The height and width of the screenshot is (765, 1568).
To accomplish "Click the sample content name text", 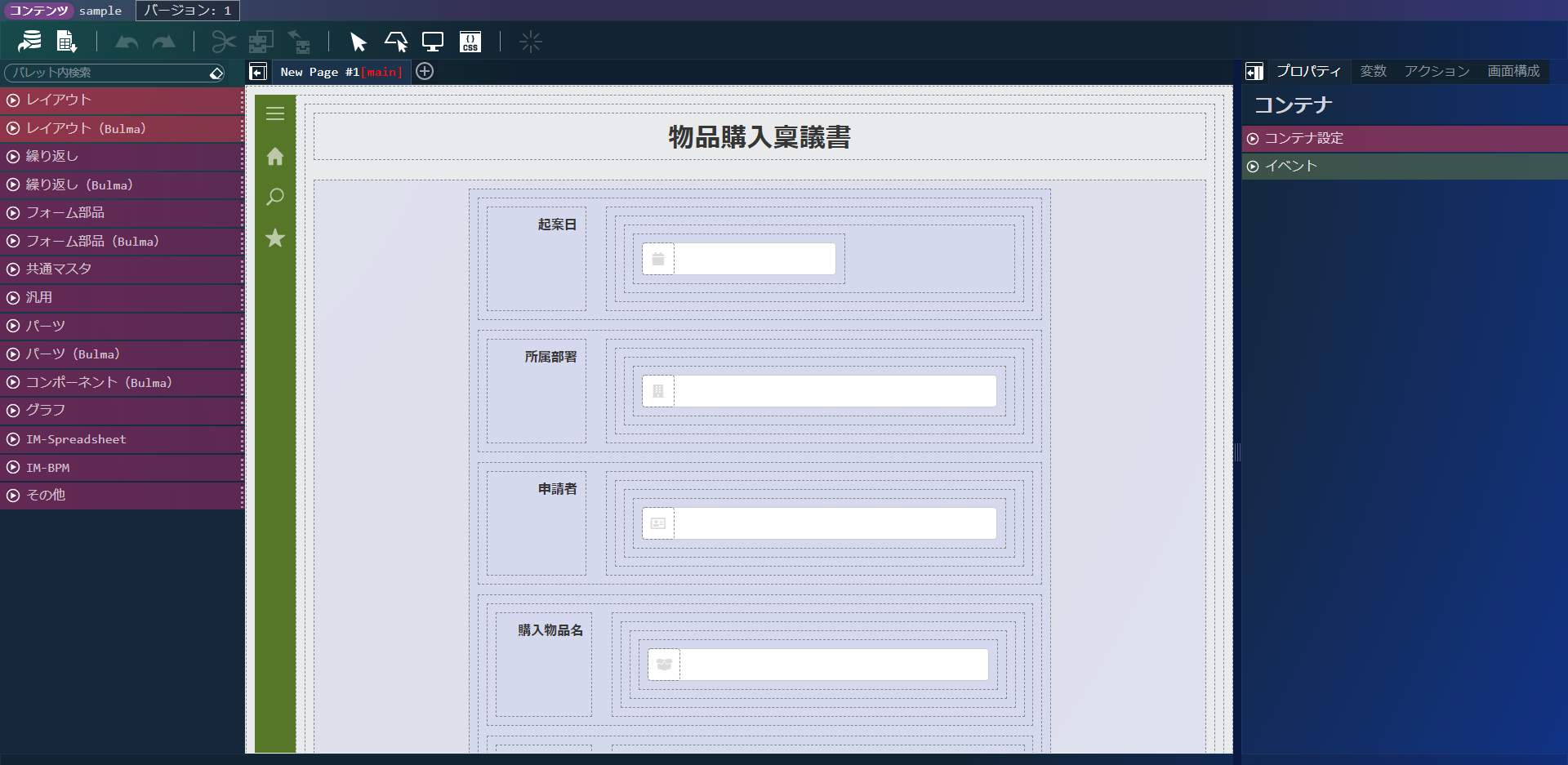I will [100, 11].
